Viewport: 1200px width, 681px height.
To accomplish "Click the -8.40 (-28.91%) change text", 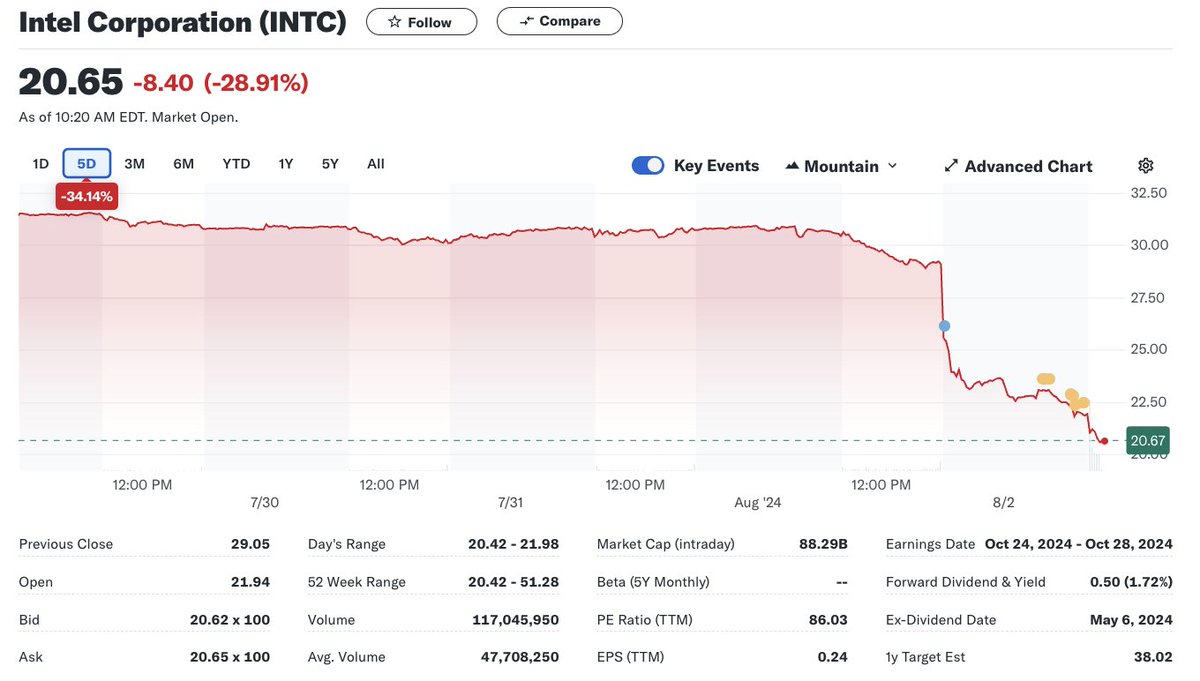I will tap(221, 83).
